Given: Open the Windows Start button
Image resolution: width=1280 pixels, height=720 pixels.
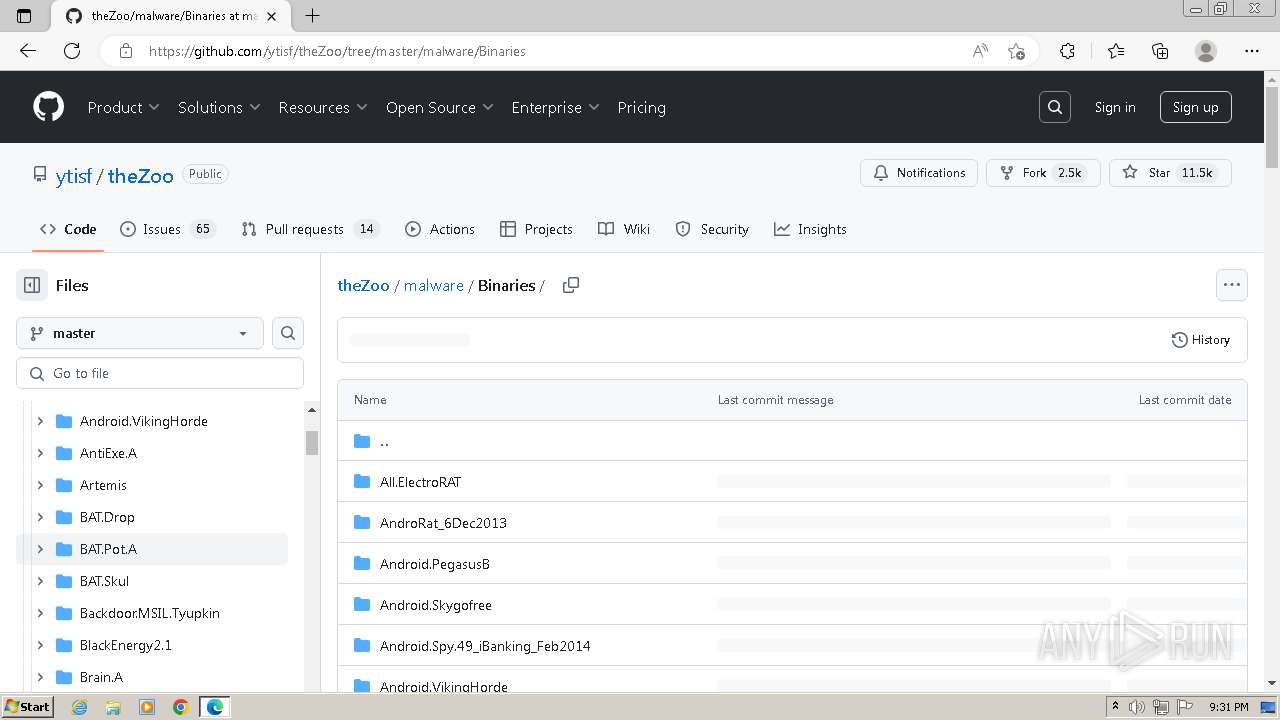Looking at the screenshot, I should click(27, 707).
